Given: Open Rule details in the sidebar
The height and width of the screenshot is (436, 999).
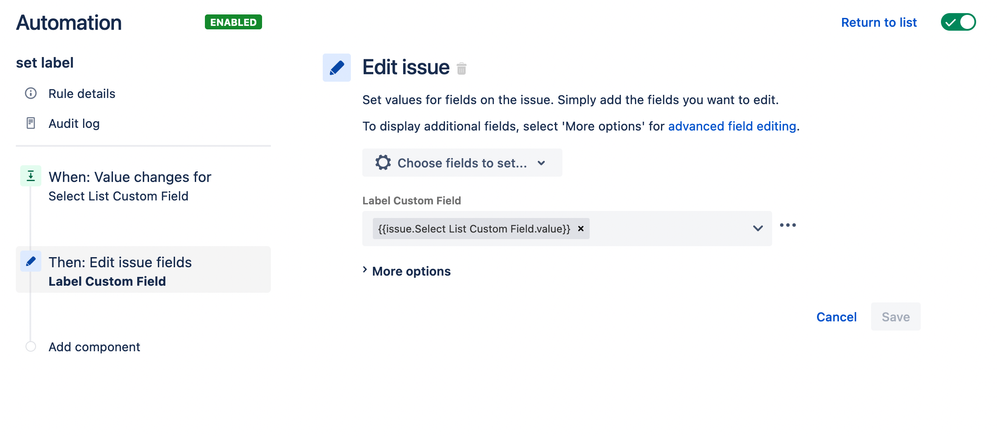Looking at the screenshot, I should 82,94.
